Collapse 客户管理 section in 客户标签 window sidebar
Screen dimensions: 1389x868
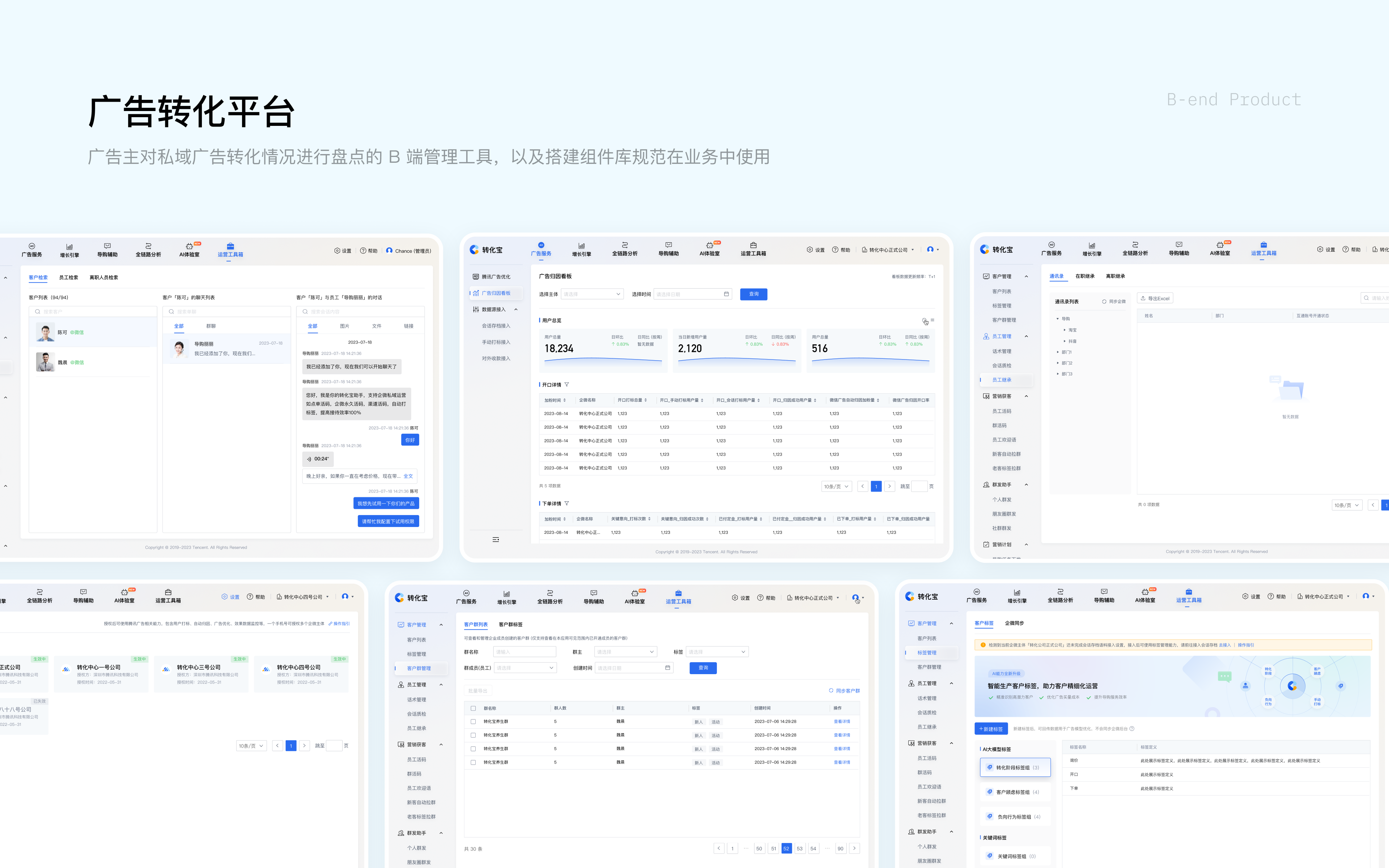tap(951, 624)
